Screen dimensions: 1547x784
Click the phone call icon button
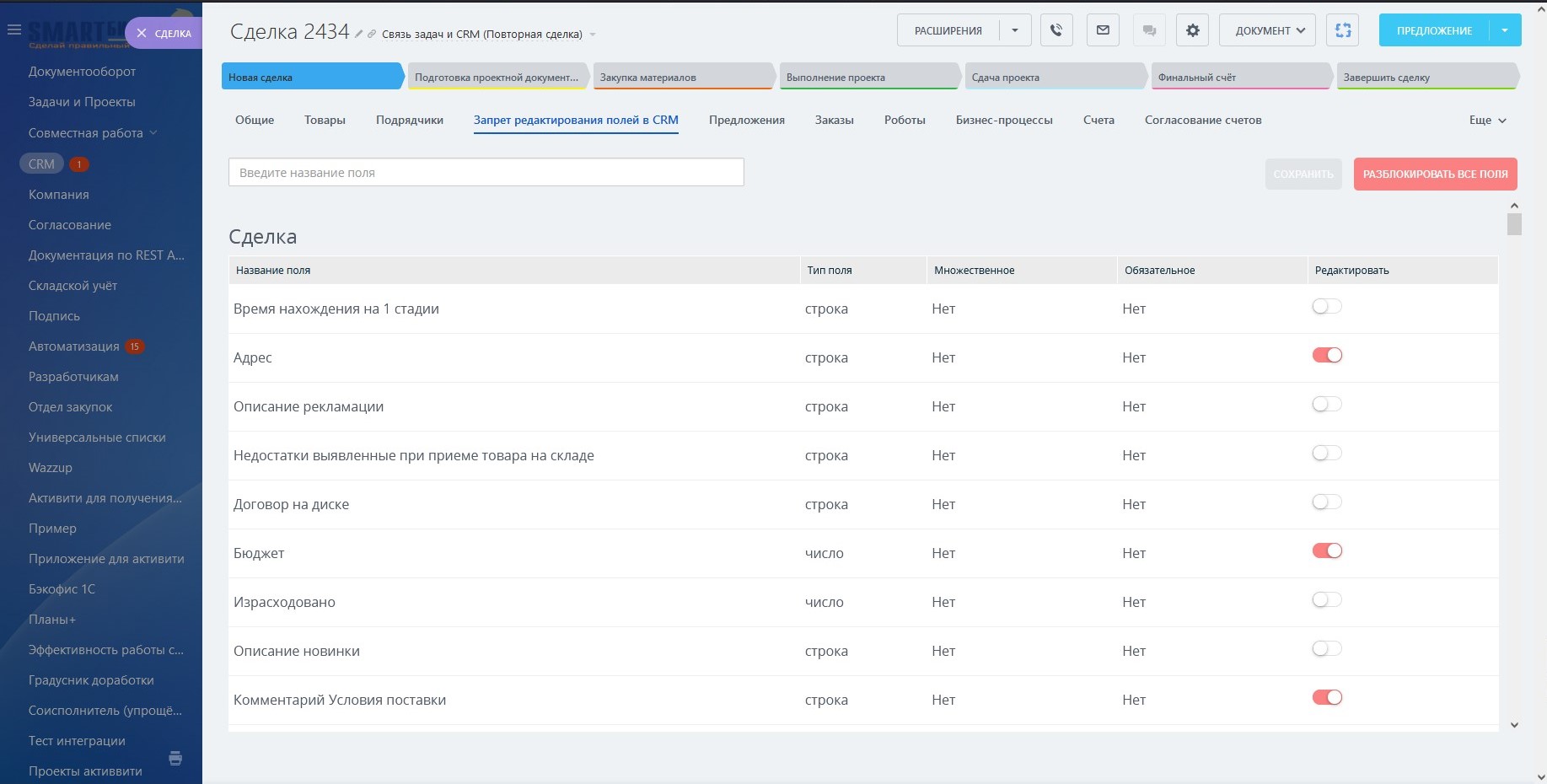click(x=1056, y=30)
